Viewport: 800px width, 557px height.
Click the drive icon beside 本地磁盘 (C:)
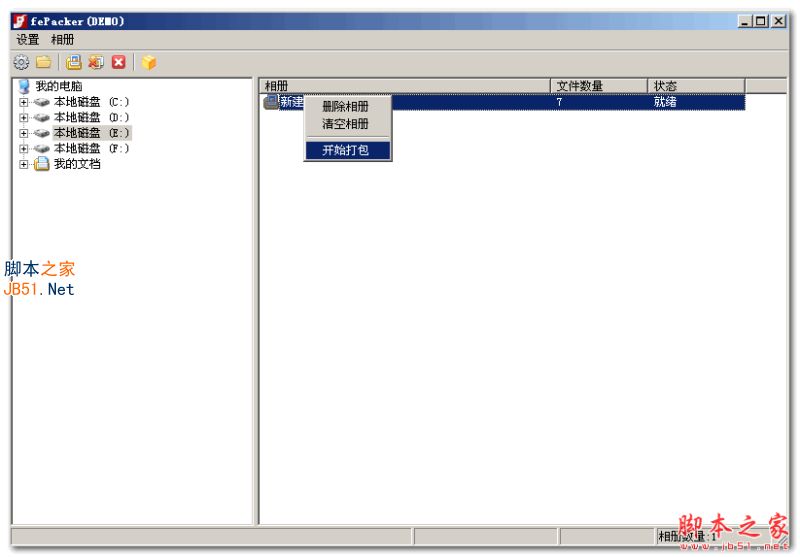point(42,102)
